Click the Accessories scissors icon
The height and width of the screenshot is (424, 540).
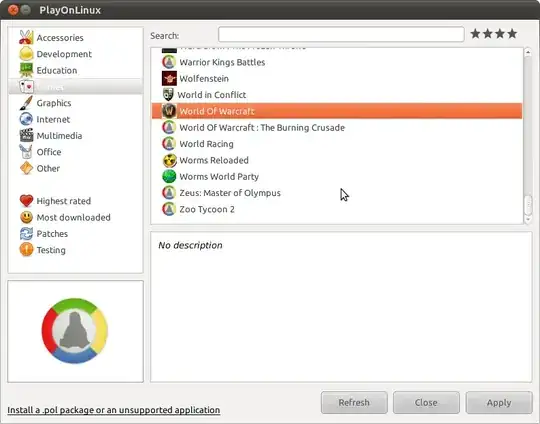point(26,37)
